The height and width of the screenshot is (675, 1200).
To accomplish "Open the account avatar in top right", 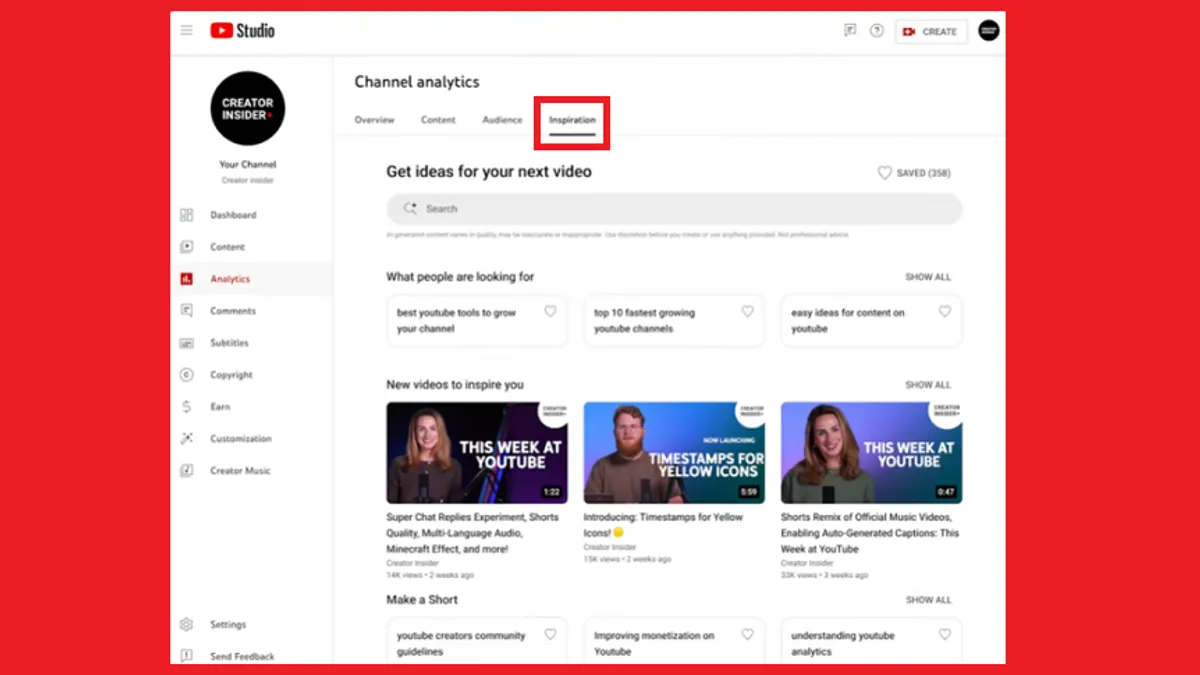I will click(989, 31).
